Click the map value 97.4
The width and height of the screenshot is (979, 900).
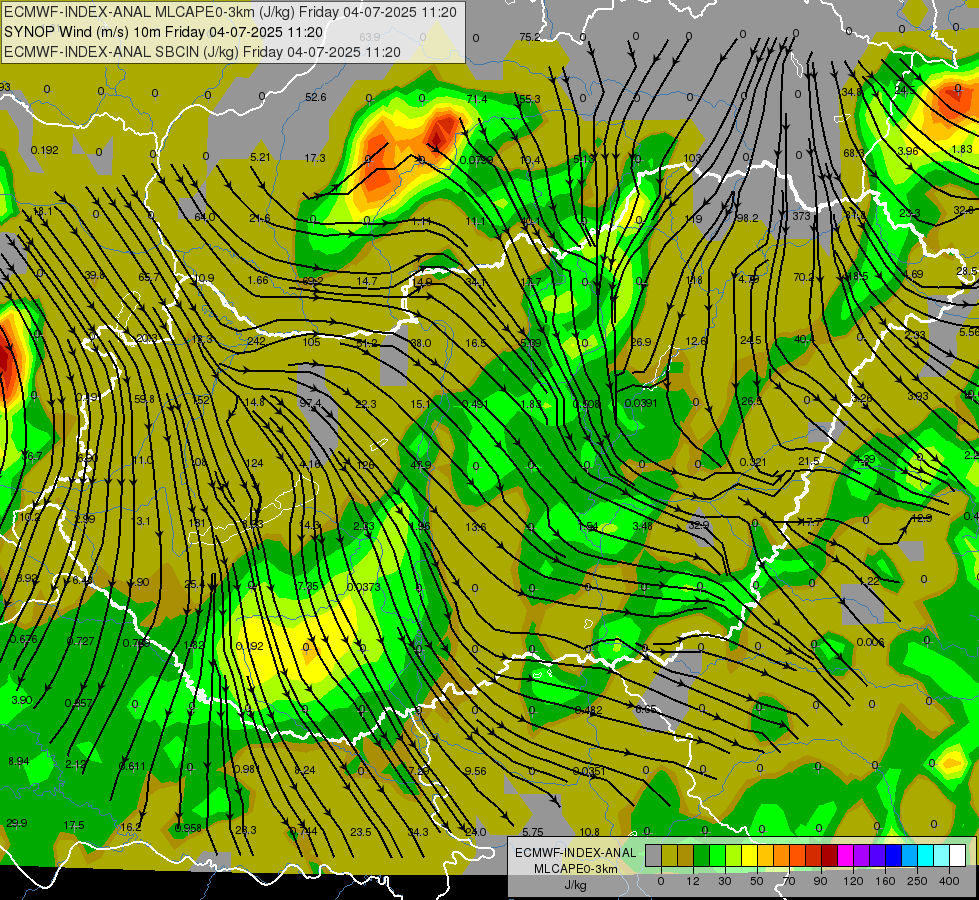(310, 403)
